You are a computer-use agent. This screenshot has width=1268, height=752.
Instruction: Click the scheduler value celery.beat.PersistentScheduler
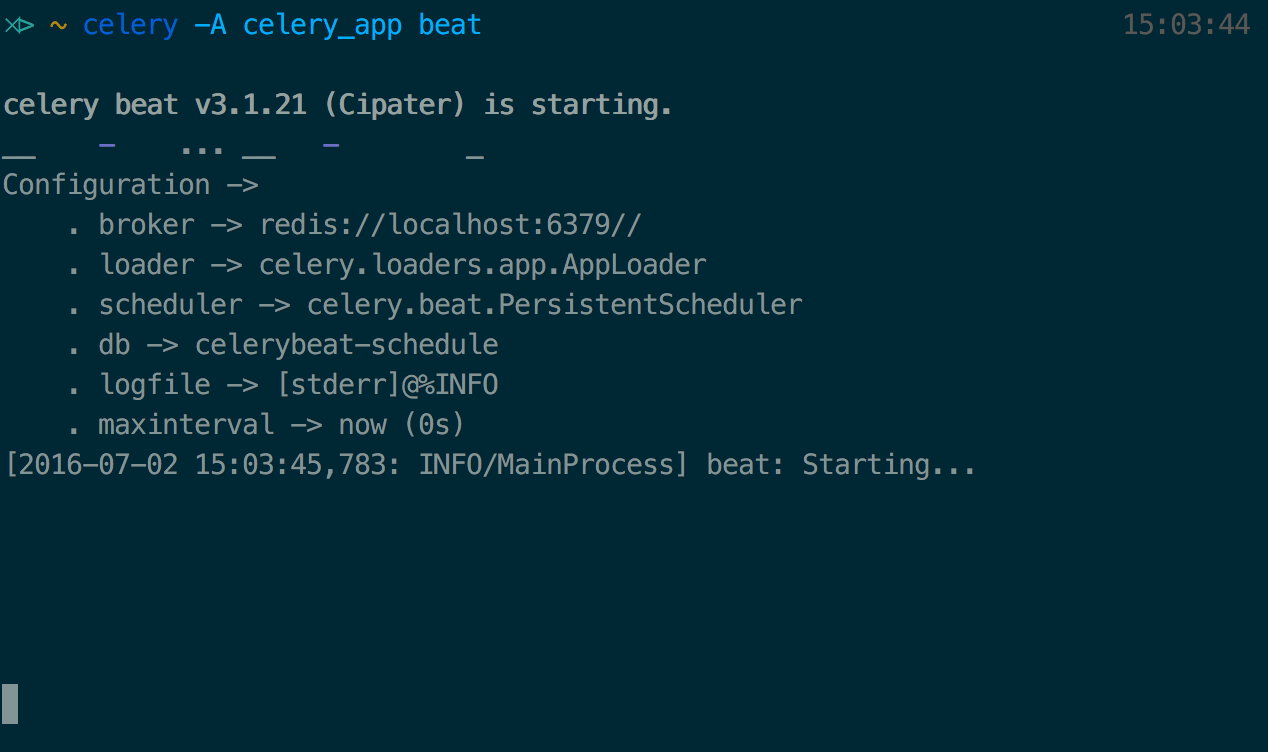[554, 305]
